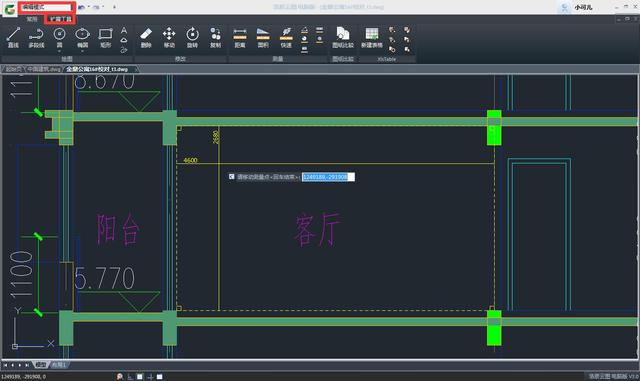This screenshot has height=381, width=640.
Task: Start the 距离 distance measurement
Action: pos(240,37)
